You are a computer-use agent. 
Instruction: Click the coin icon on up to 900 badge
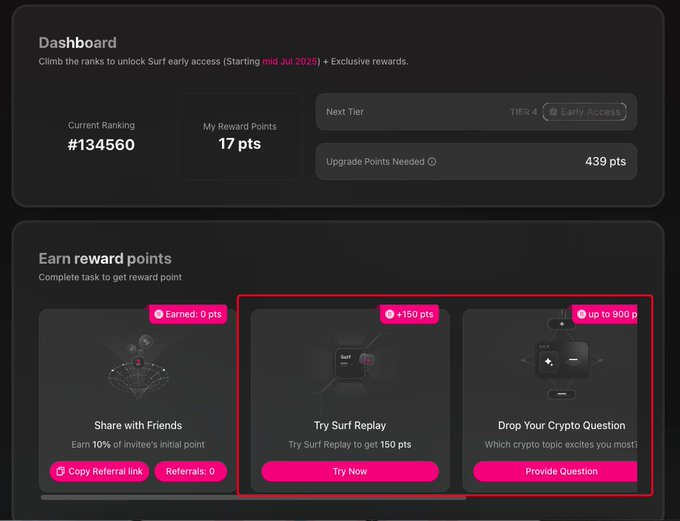point(582,314)
